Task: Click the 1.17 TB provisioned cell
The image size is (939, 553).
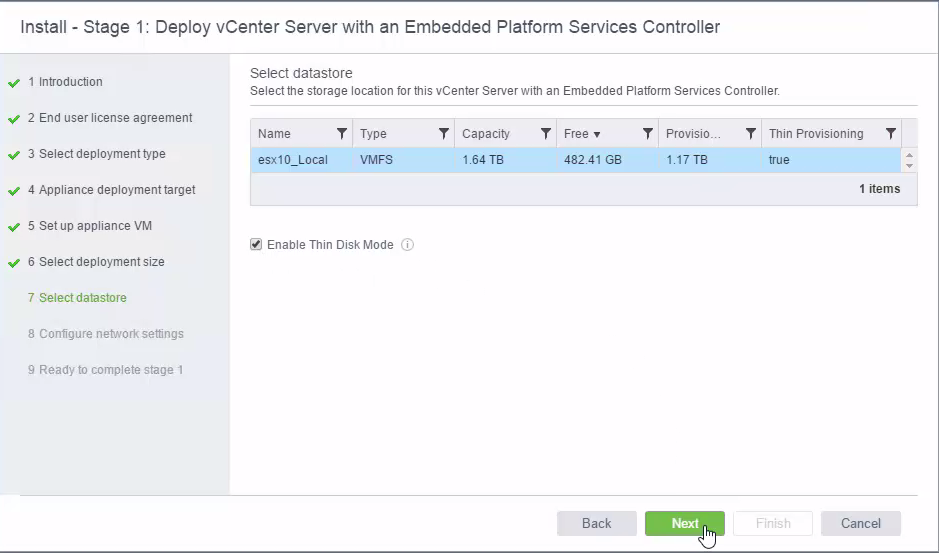Action: pyautogui.click(x=710, y=160)
